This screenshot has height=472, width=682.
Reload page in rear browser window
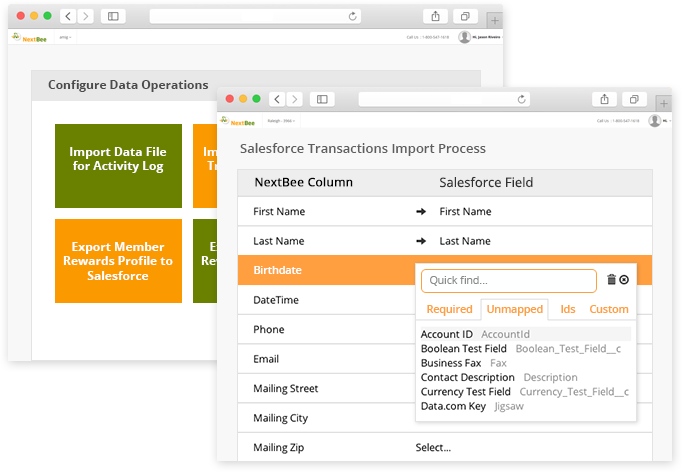pos(352,16)
